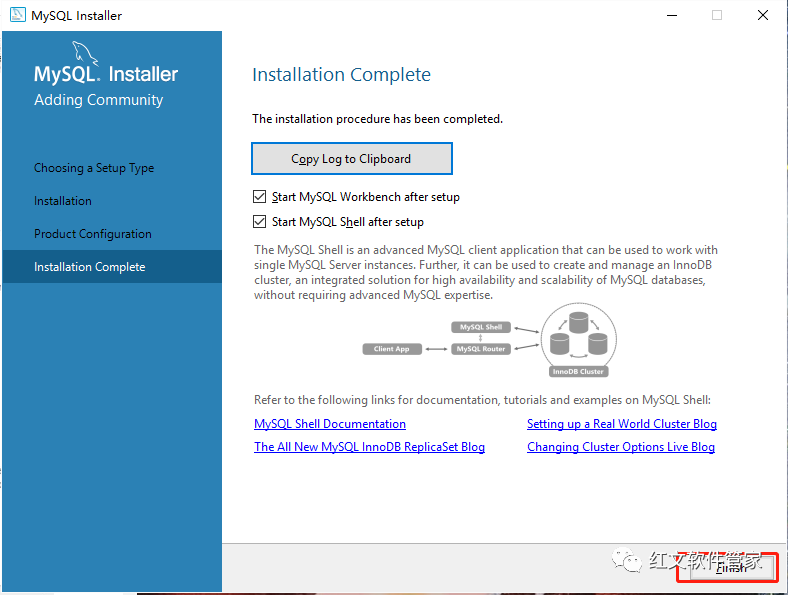The width and height of the screenshot is (788, 595).
Task: Uncheck Start MySQL Shell after setup
Action: click(x=259, y=222)
